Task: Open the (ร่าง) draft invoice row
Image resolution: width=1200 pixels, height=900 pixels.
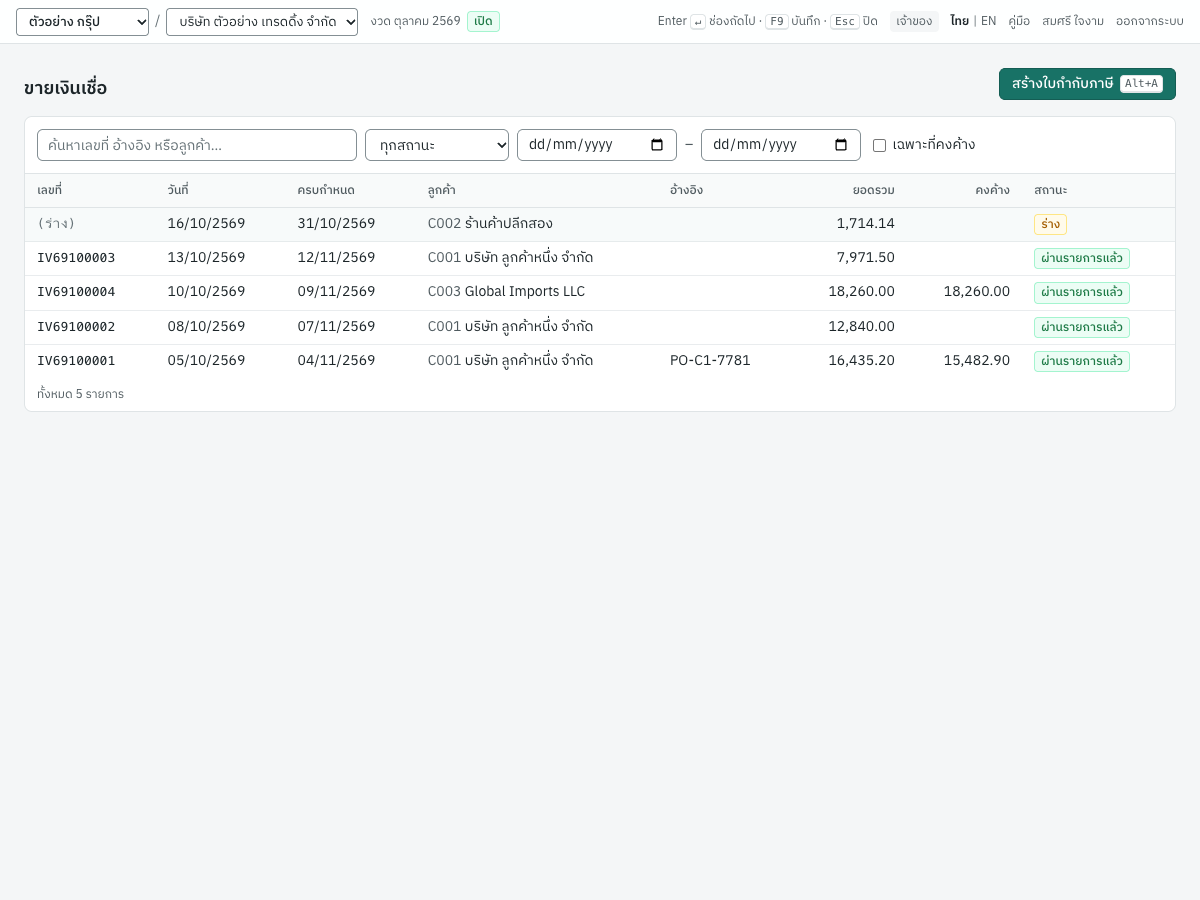Action: coord(600,224)
